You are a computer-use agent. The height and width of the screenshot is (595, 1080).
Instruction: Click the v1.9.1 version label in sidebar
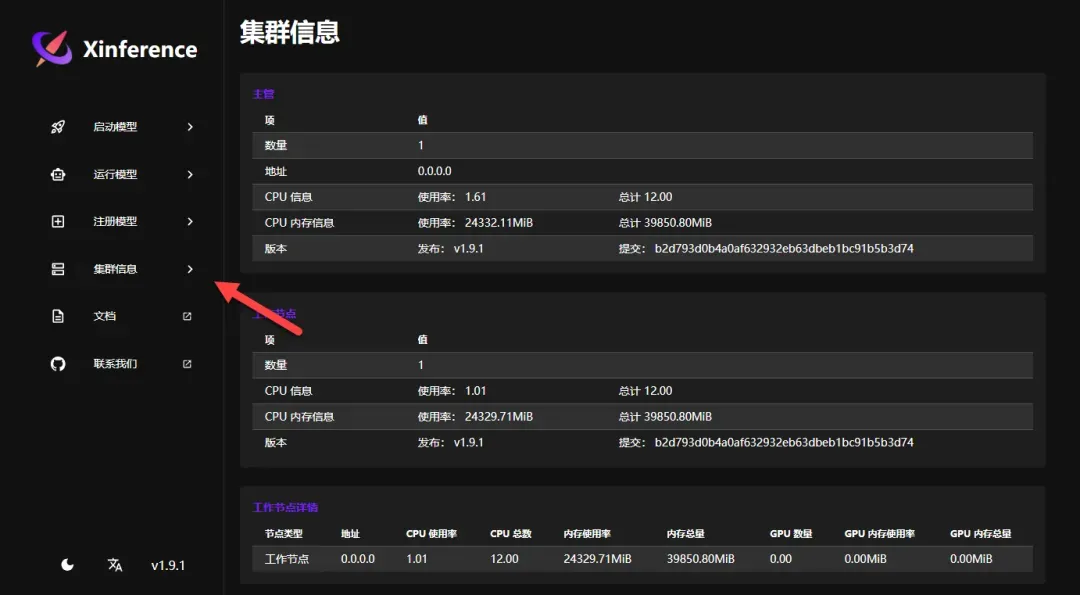(168, 565)
